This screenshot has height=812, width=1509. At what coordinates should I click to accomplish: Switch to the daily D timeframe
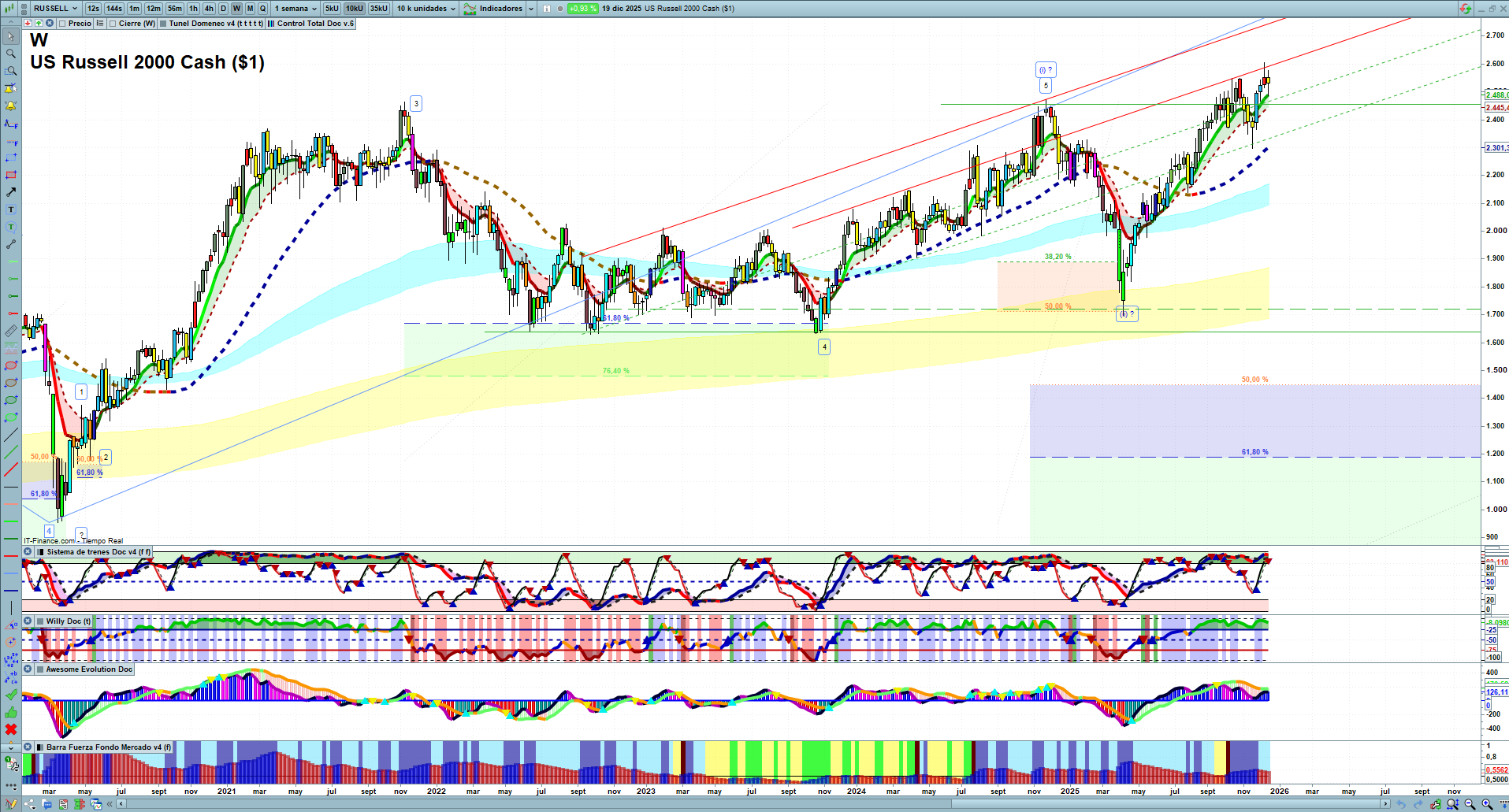[x=223, y=9]
